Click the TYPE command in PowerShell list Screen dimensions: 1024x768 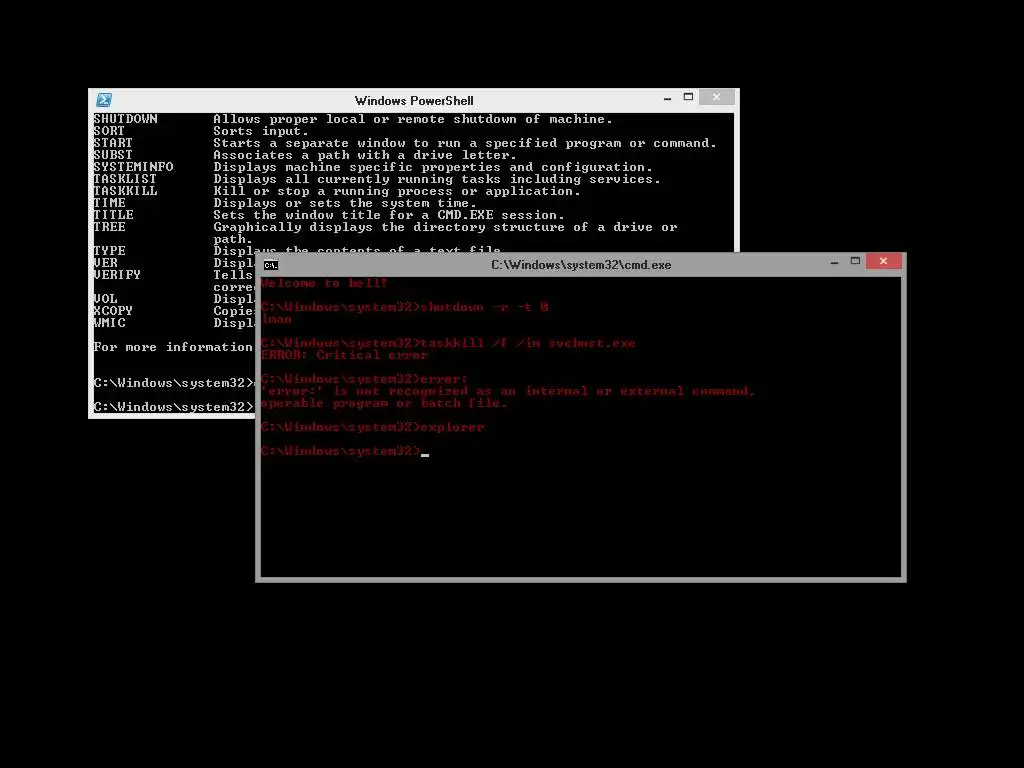pyautogui.click(x=110, y=251)
